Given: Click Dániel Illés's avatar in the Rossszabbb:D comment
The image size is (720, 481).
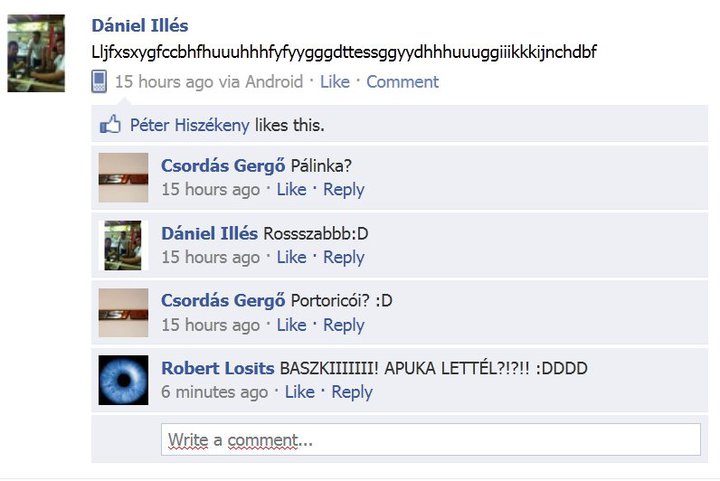Looking at the screenshot, I should click(x=123, y=245).
